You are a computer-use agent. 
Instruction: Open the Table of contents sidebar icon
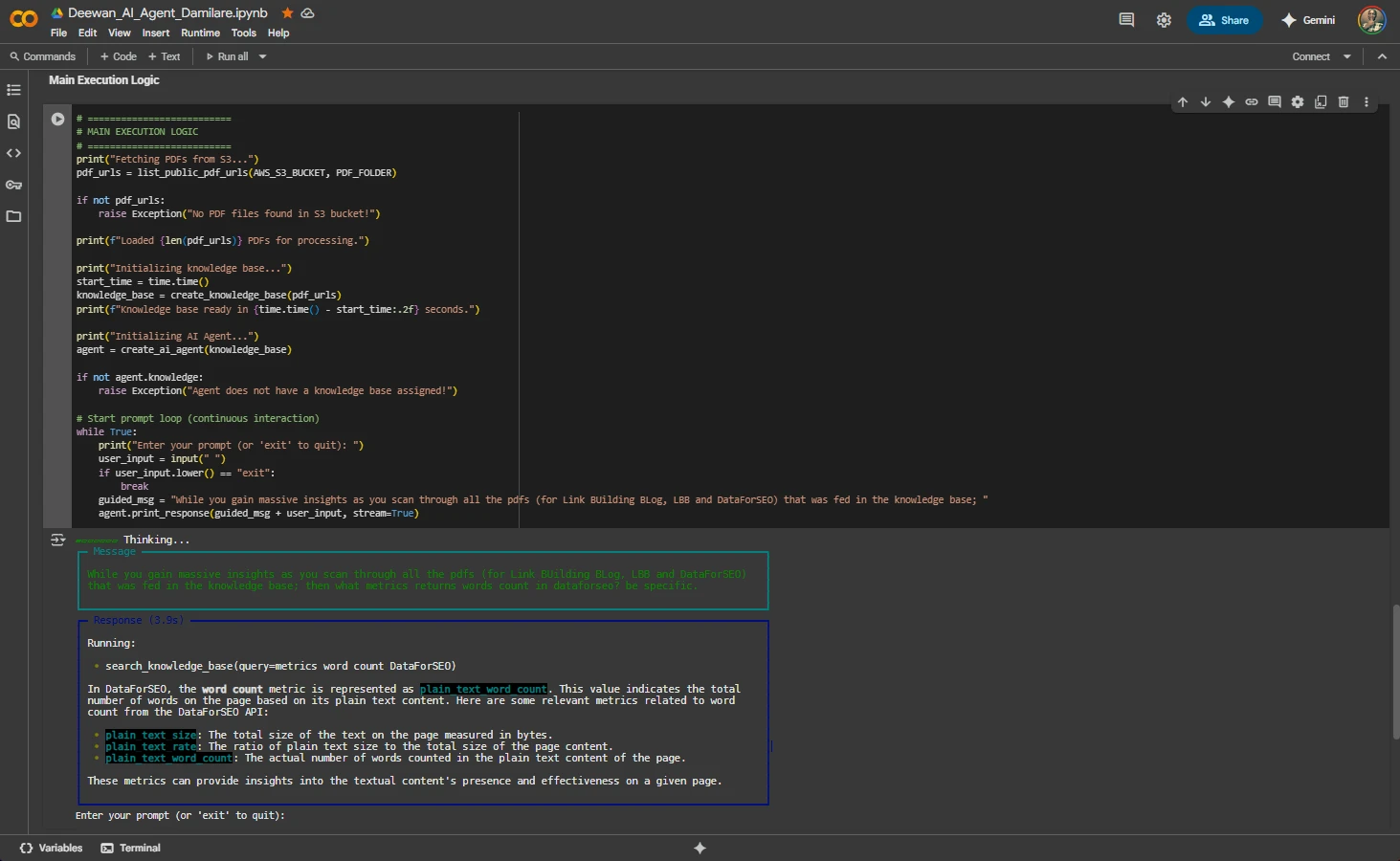[x=13, y=90]
